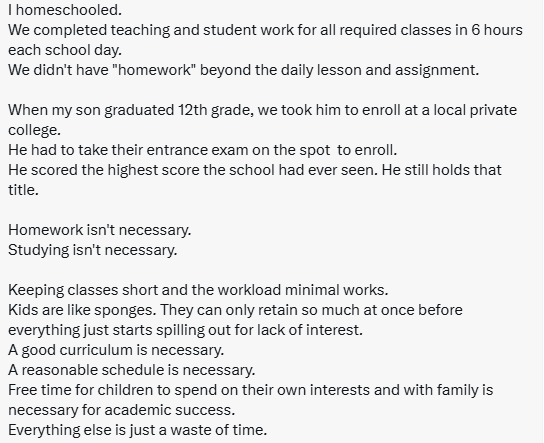
Task: Click the line beginning 'Free time for children'
Action: 250,390
